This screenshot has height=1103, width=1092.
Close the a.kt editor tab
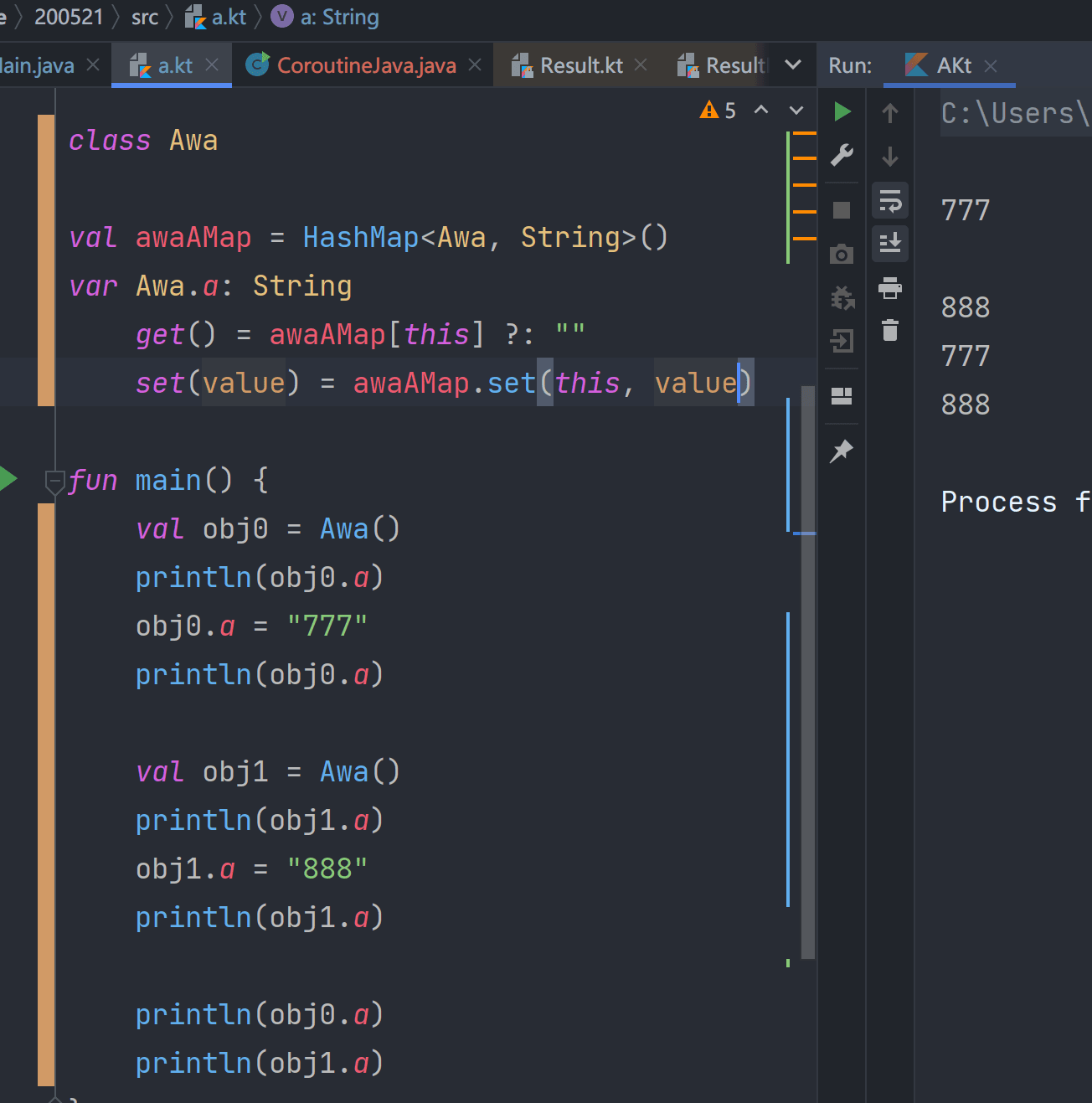coord(212,64)
